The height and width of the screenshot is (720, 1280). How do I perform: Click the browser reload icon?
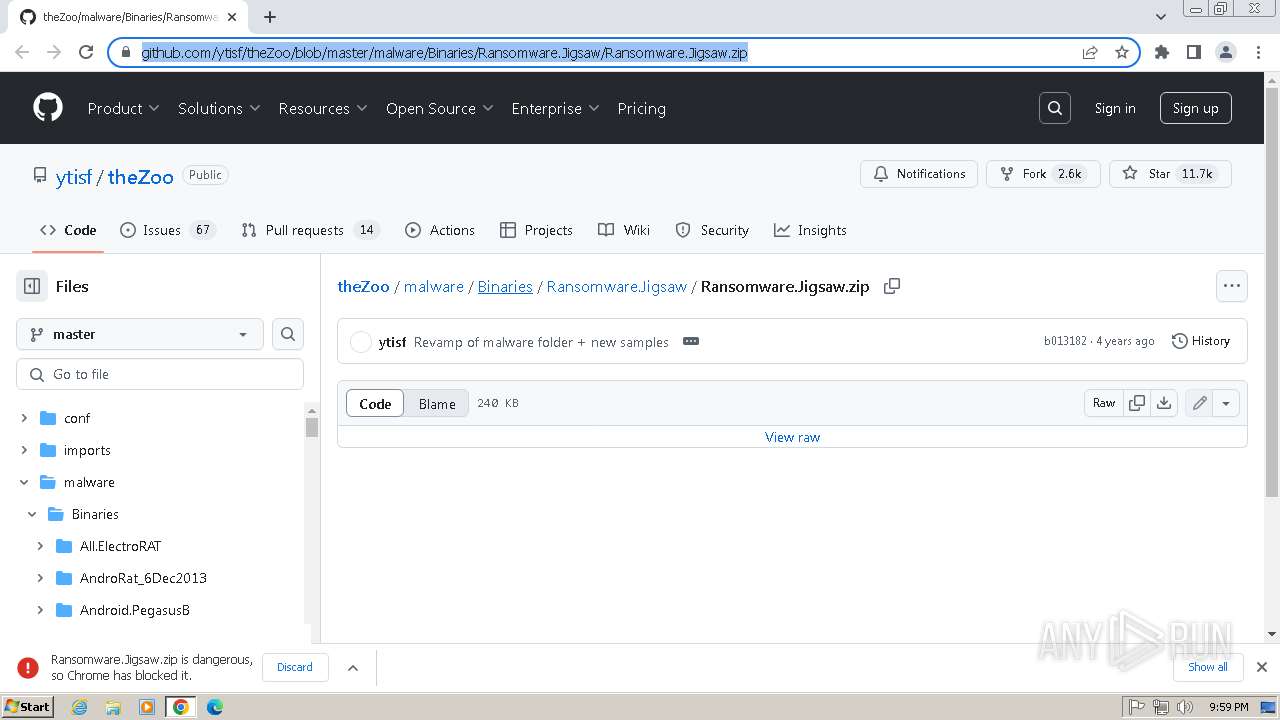86,52
